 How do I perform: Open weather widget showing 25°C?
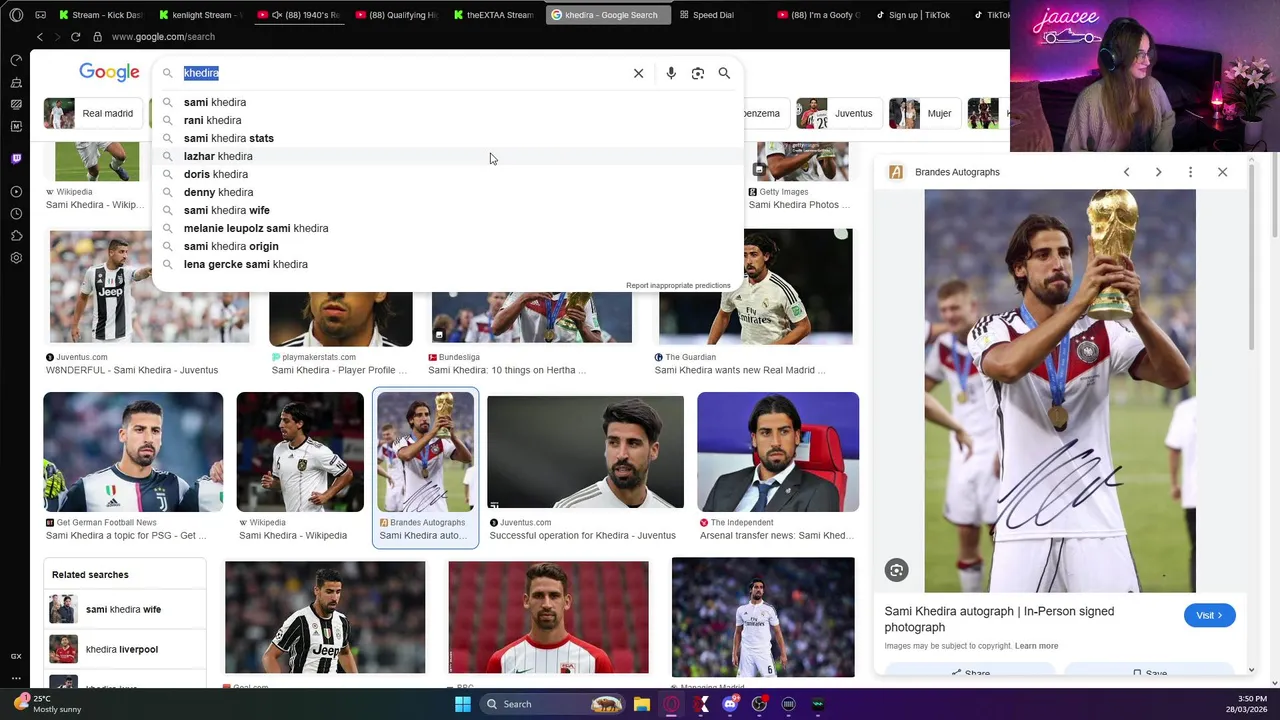coord(47,704)
